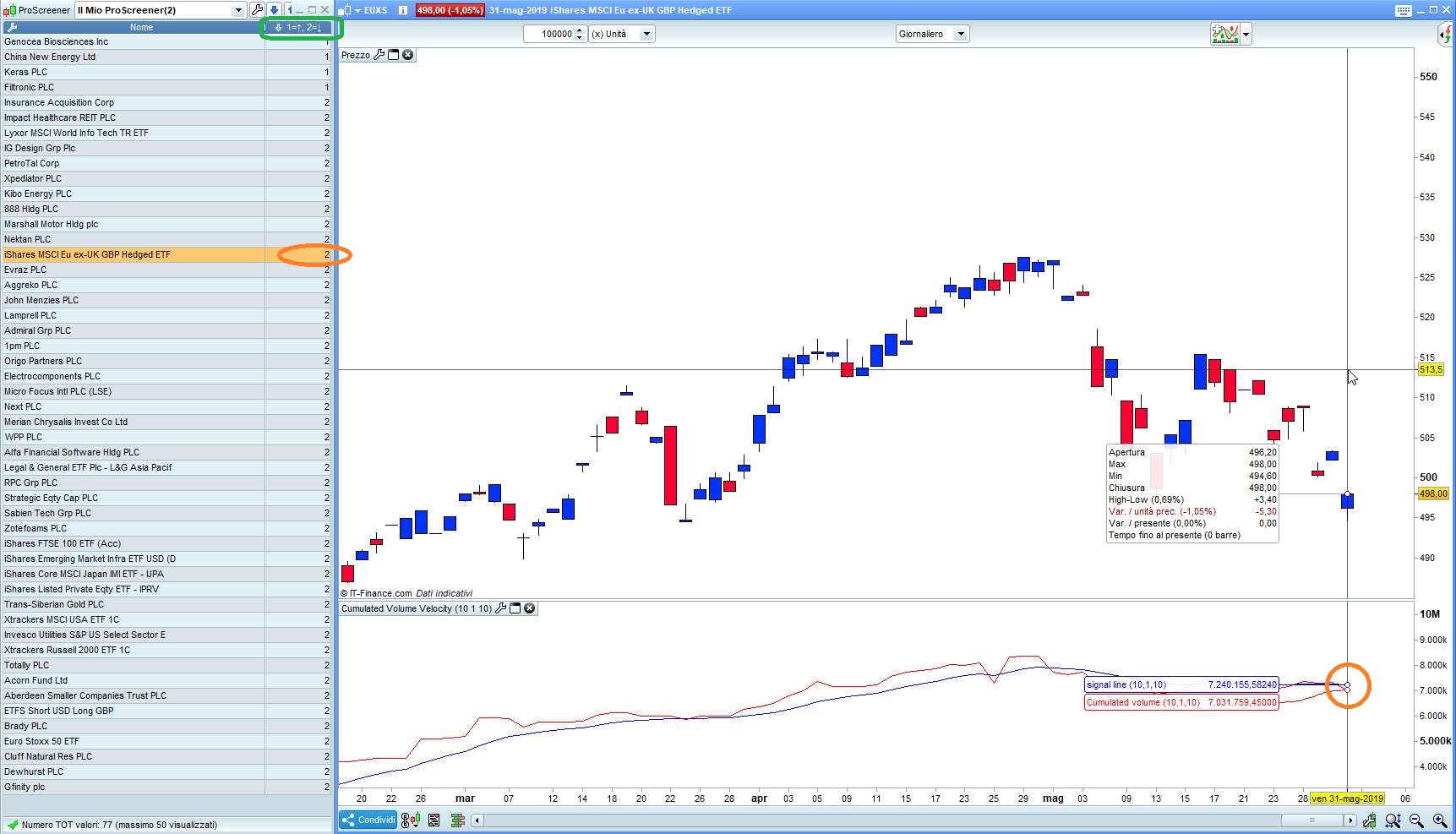Select Evraz PLC row
The image size is (1456, 834).
pyautogui.click(x=166, y=270)
